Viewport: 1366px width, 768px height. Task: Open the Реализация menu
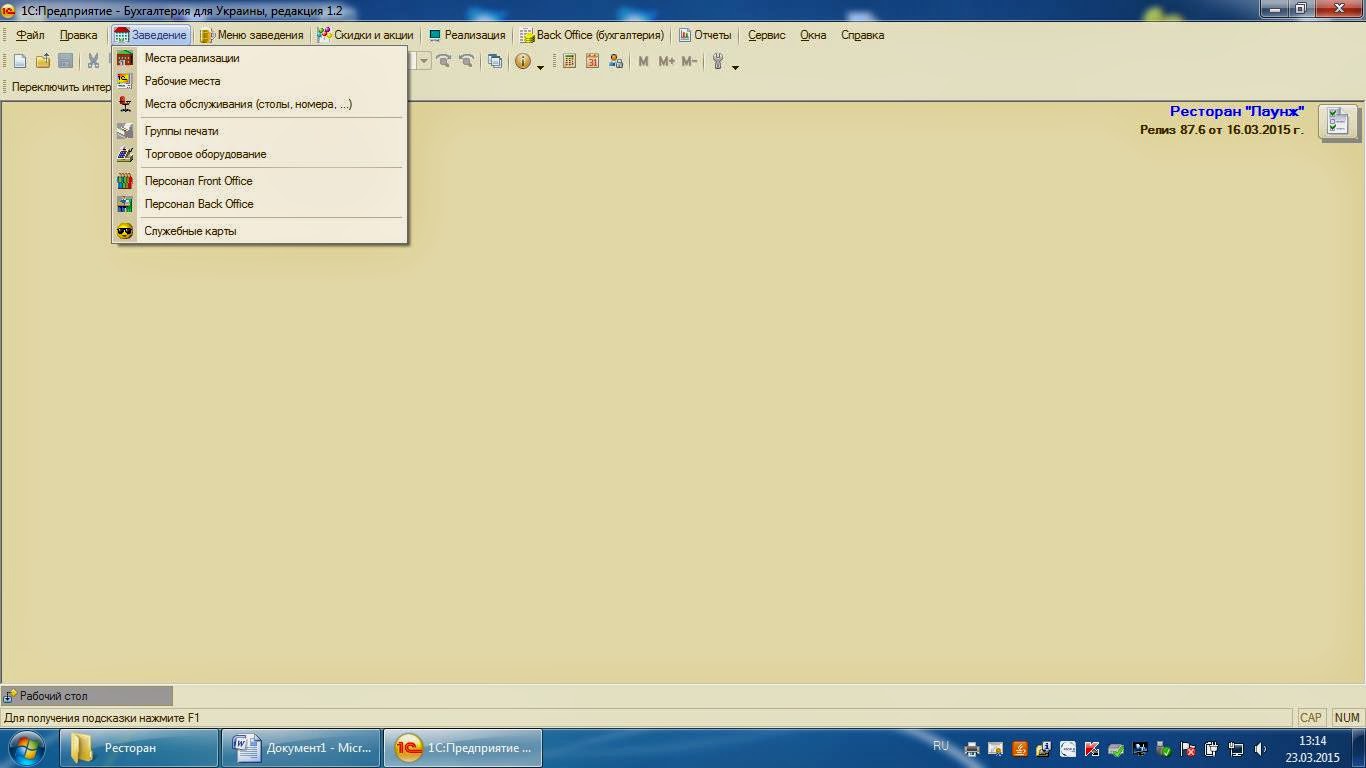467,35
